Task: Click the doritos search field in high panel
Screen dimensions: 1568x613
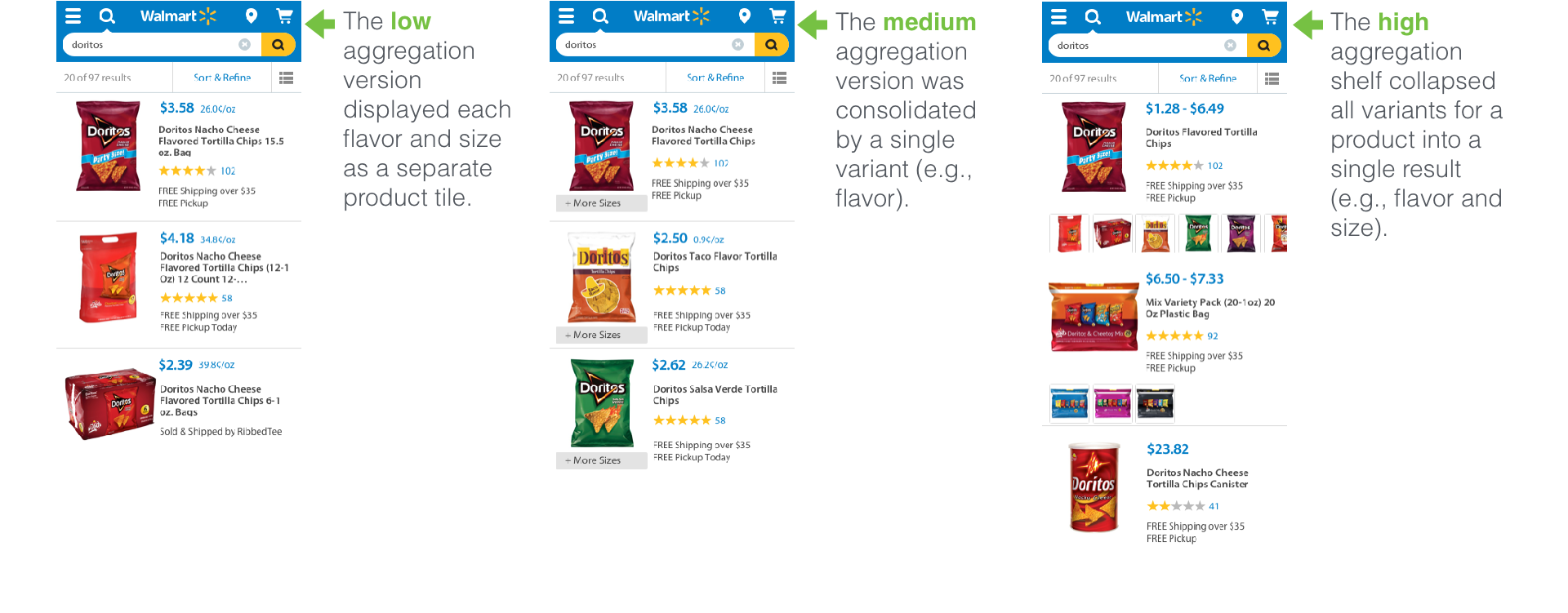Action: [x=1135, y=46]
